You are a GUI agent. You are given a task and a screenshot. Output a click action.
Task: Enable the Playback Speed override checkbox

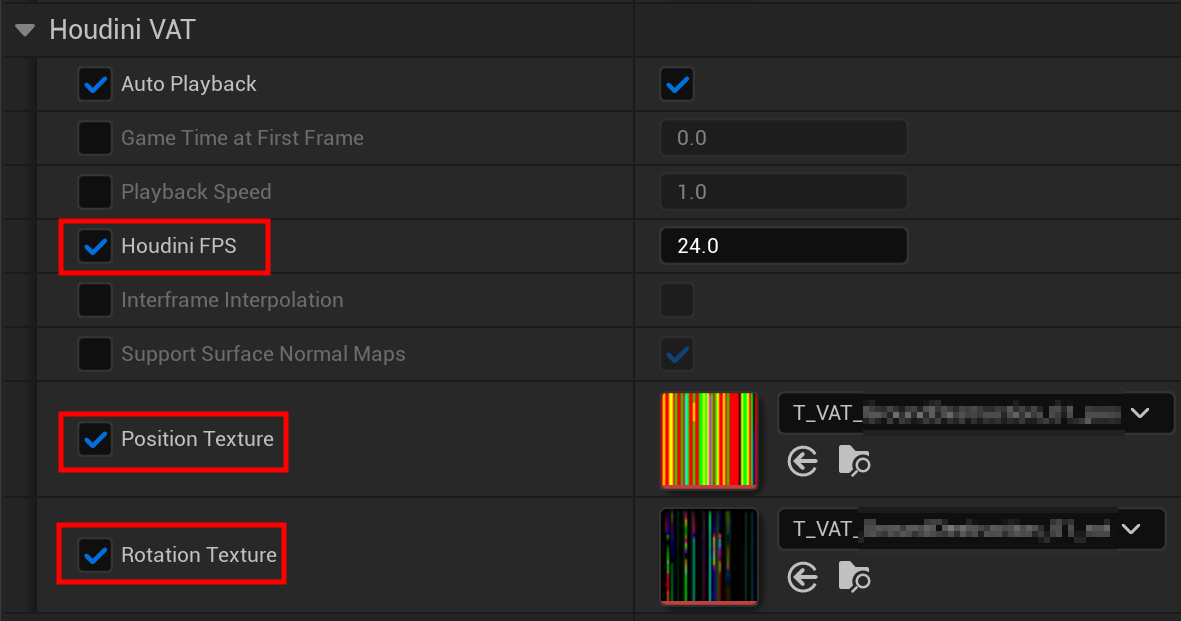[x=95, y=192]
